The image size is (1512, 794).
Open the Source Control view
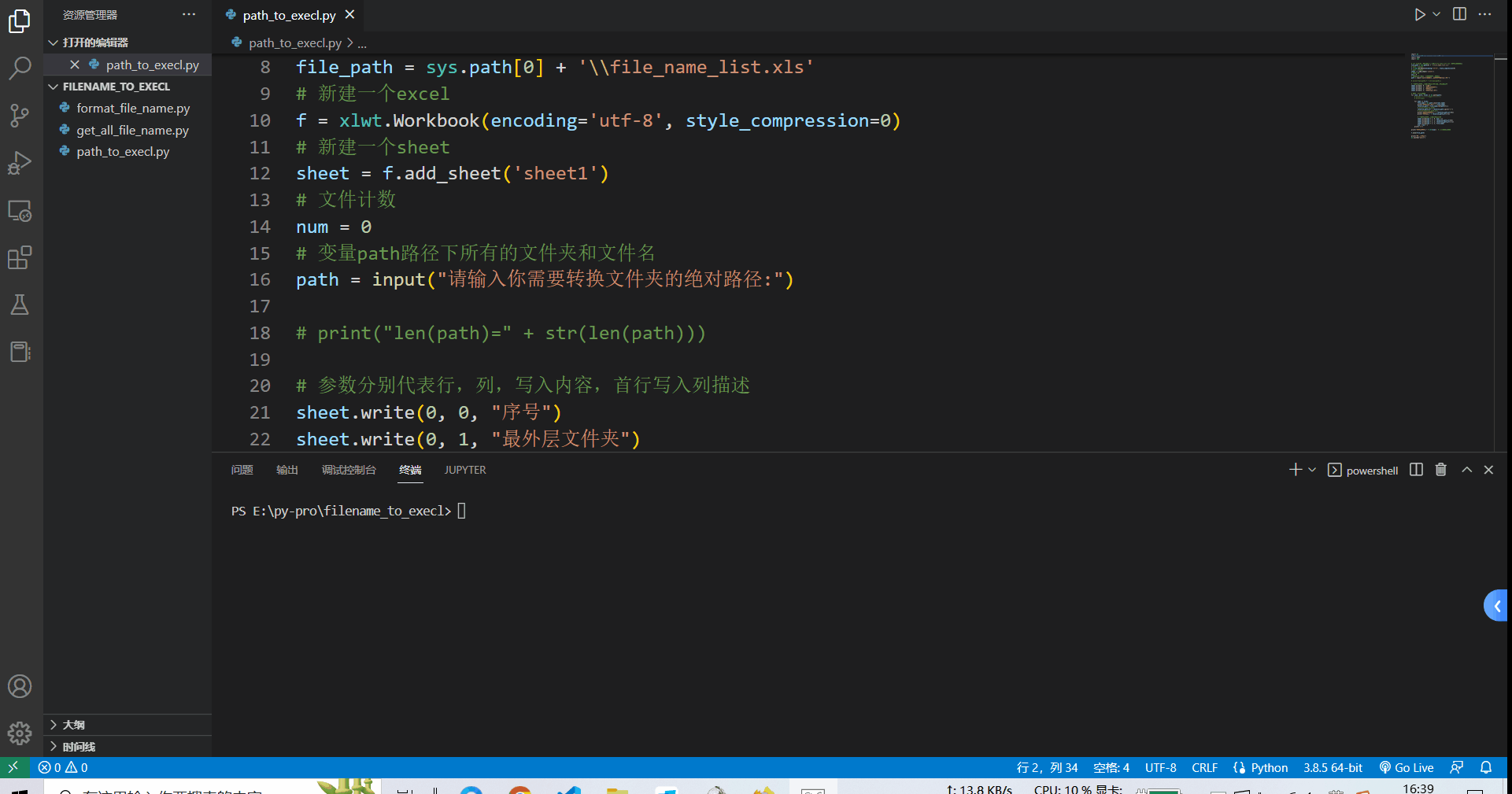click(x=20, y=116)
